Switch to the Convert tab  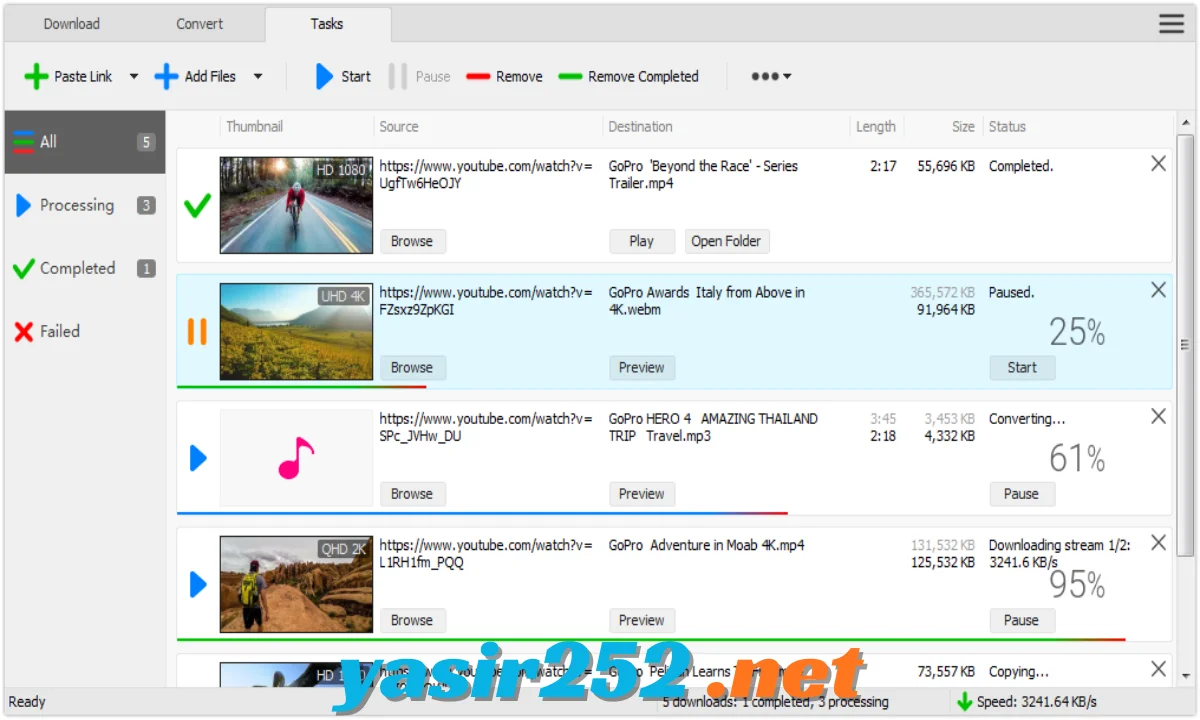coord(200,24)
